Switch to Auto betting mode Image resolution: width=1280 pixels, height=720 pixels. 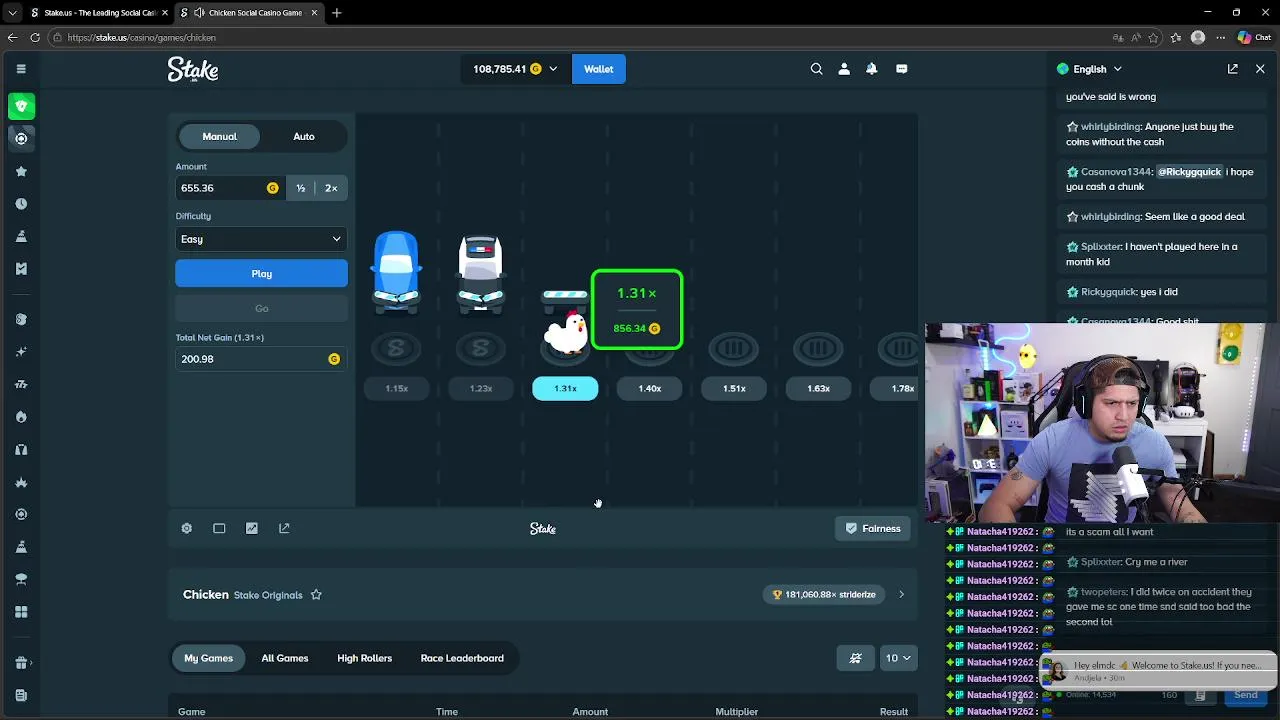click(x=304, y=136)
